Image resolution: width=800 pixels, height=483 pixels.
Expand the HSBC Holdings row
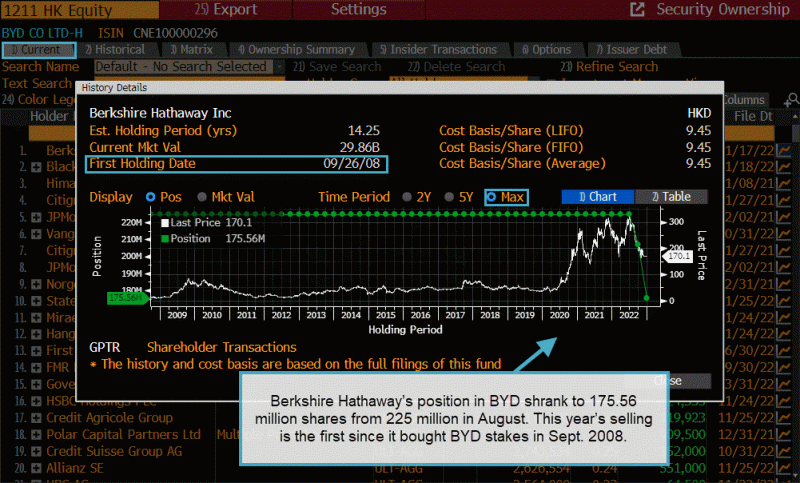pyautogui.click(x=36, y=401)
